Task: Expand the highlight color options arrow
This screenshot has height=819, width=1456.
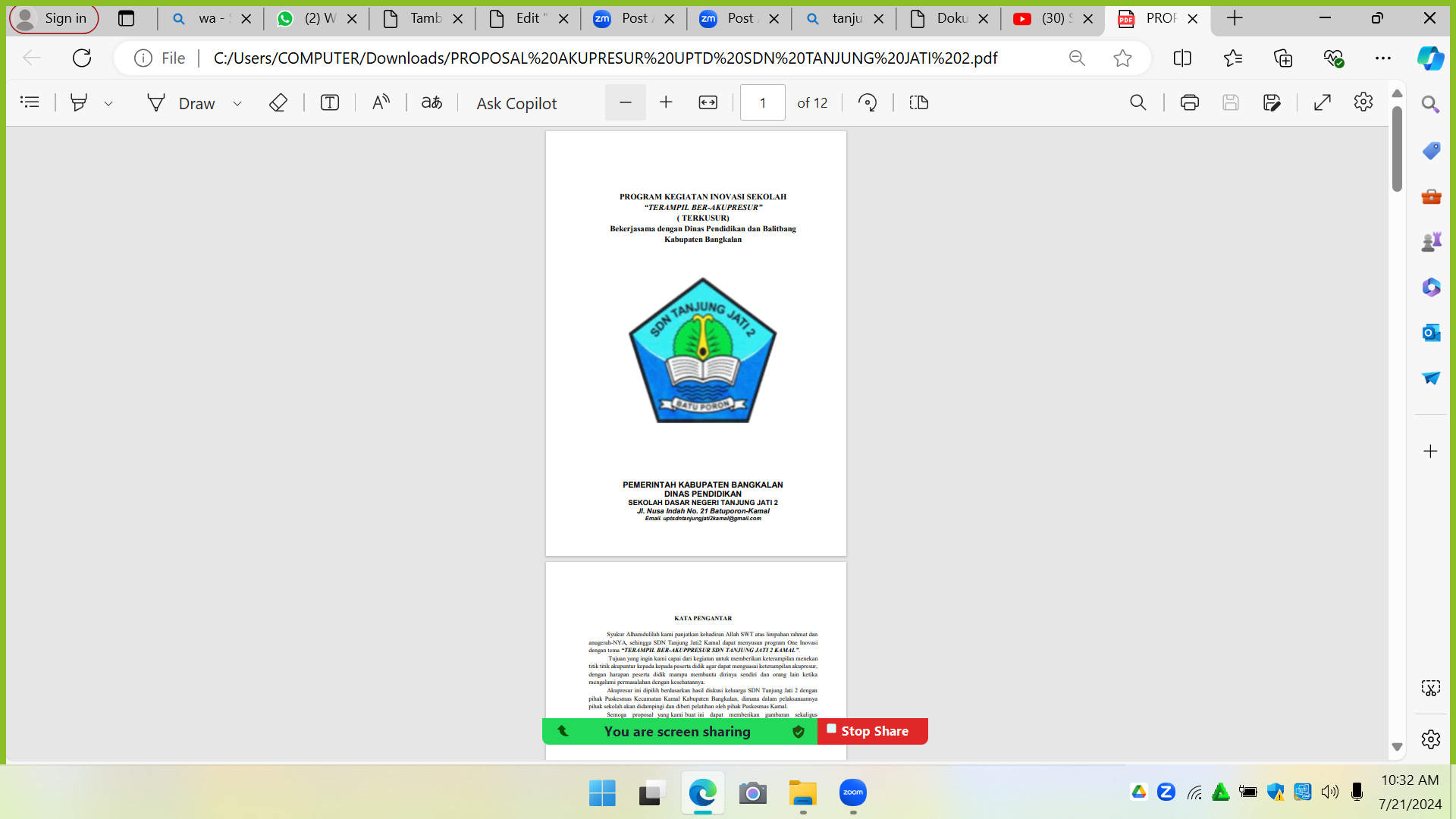Action: click(x=108, y=103)
